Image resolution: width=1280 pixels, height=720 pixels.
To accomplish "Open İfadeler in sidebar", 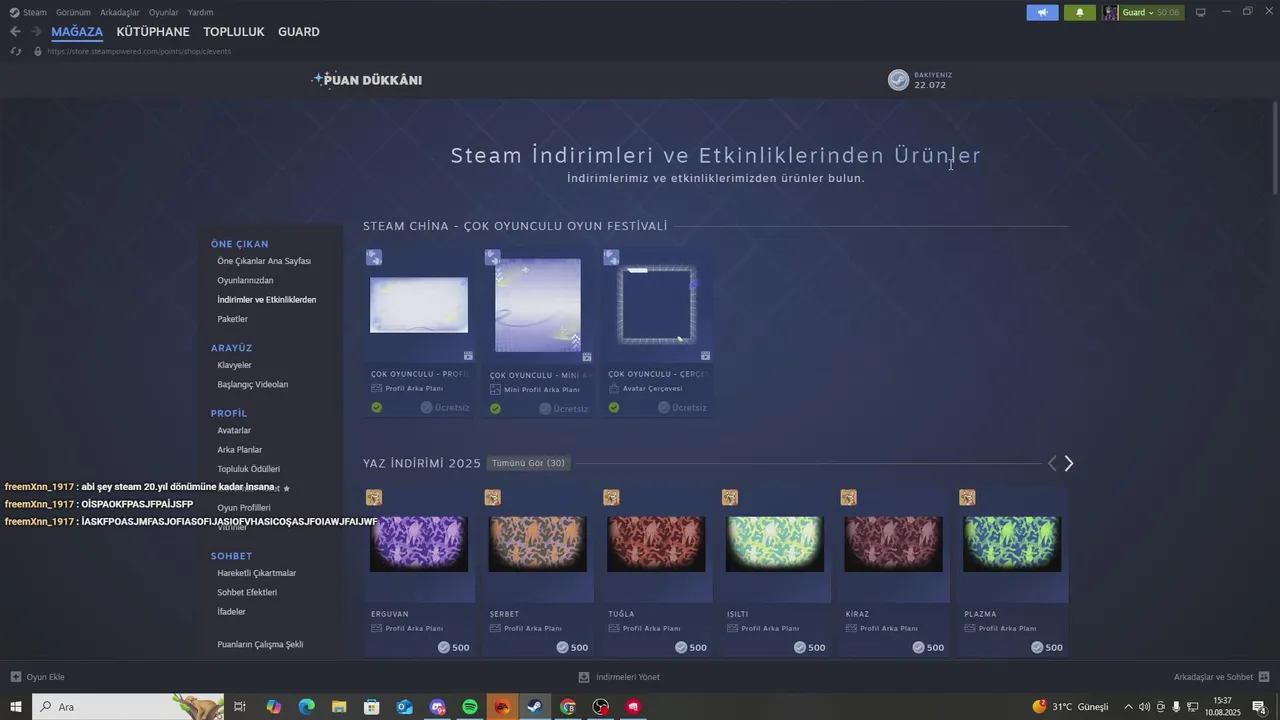I will pos(231,611).
